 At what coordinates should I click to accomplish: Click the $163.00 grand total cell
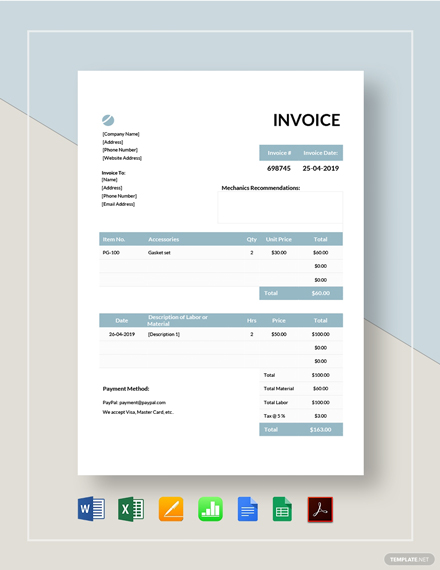coord(320,430)
